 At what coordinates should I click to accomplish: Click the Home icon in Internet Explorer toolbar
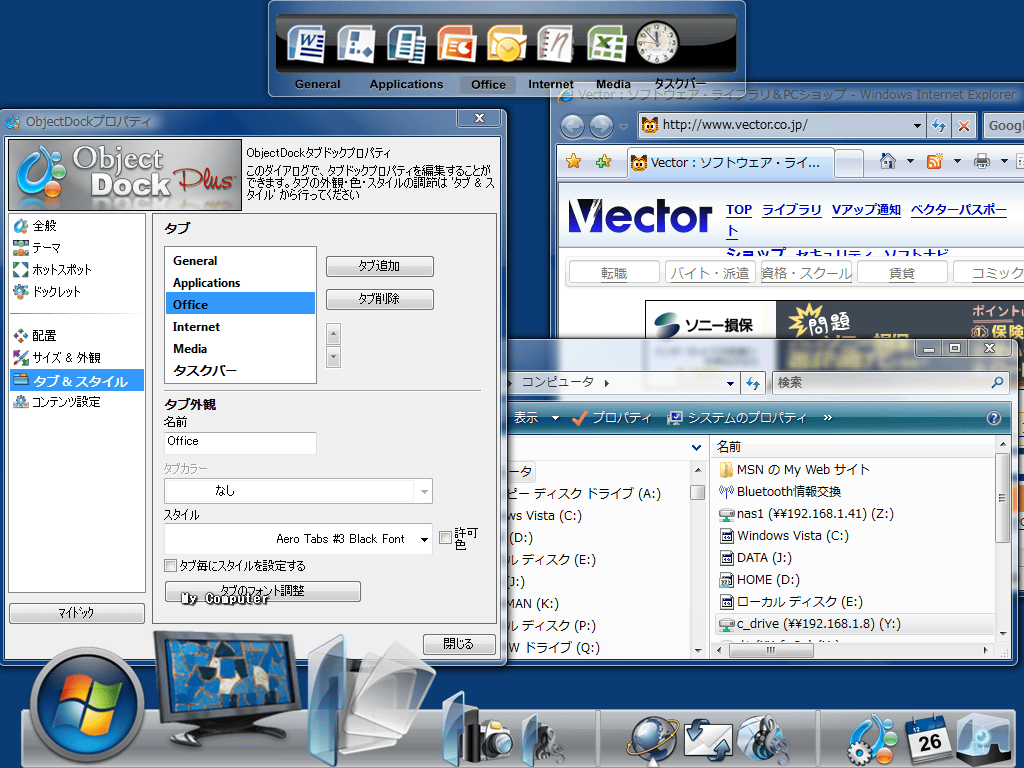pyautogui.click(x=888, y=161)
